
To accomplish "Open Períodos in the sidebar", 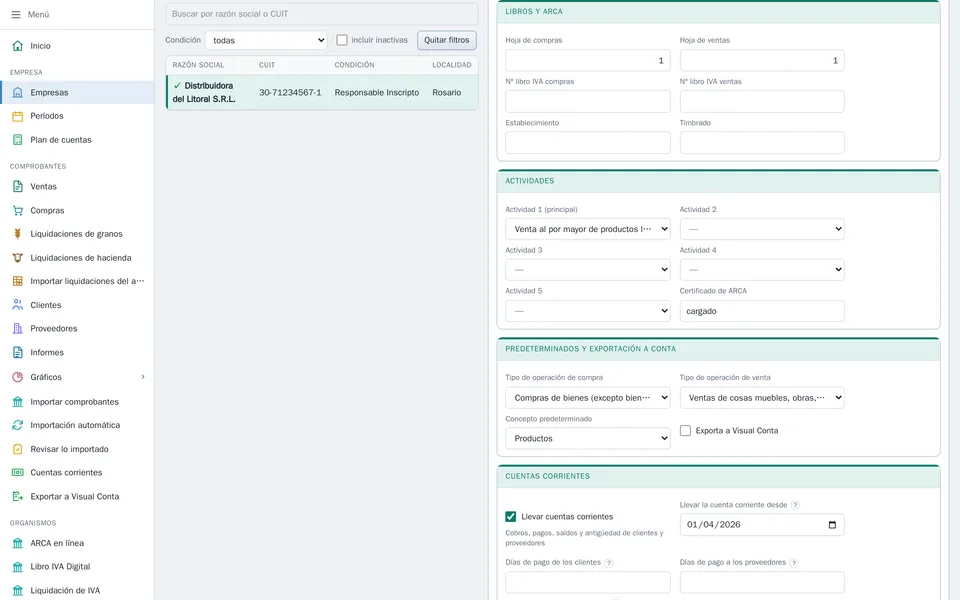I will pos(77,116).
